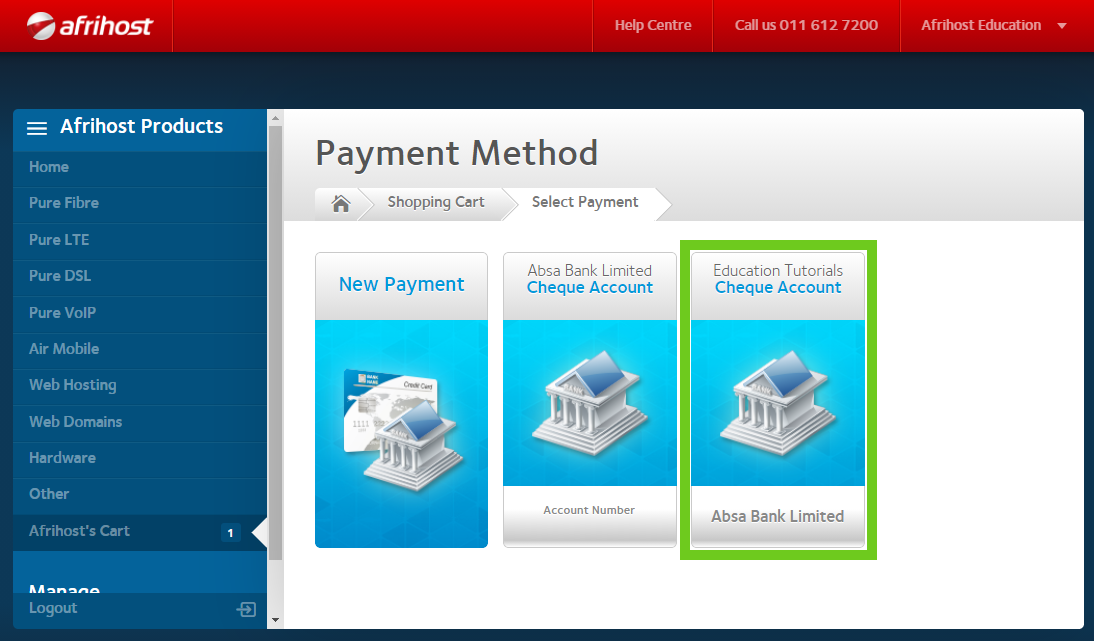Choose the Absa Bank Limited cheque account icon
The width and height of the screenshot is (1094, 641).
point(589,402)
